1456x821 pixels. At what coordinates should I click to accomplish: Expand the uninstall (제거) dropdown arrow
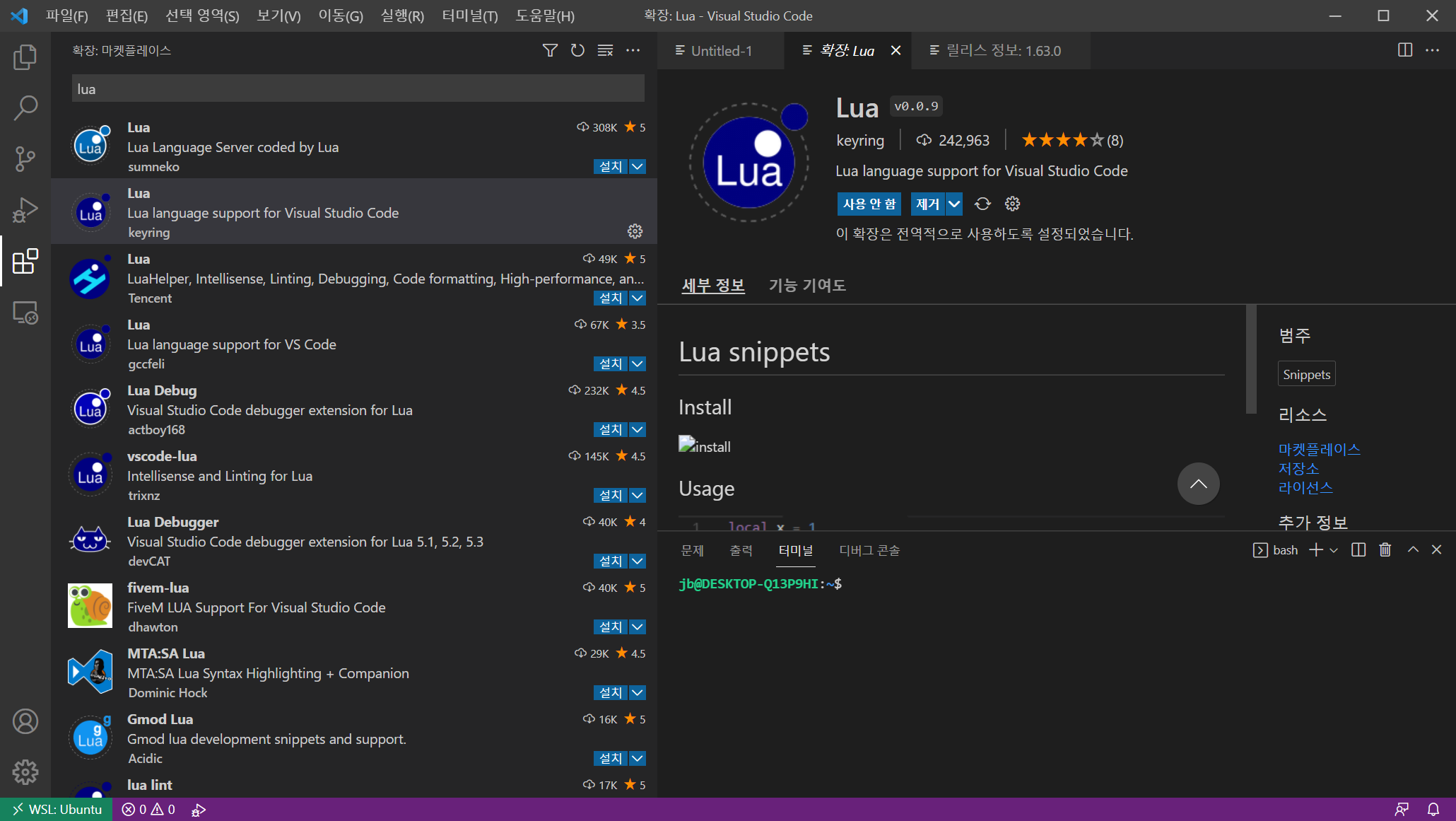coord(954,204)
